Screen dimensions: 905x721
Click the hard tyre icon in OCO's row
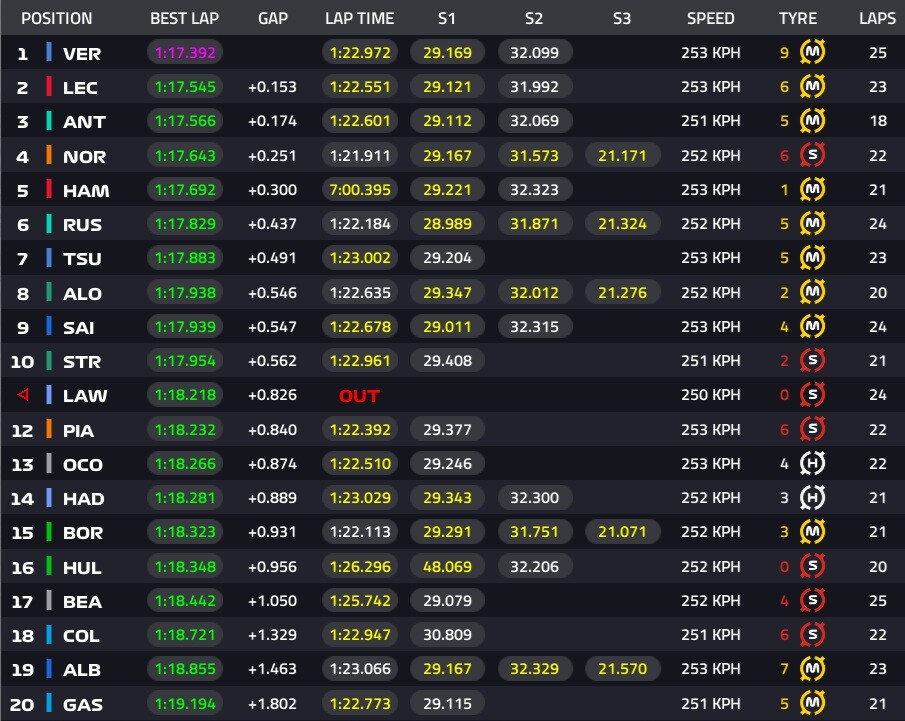coord(812,463)
